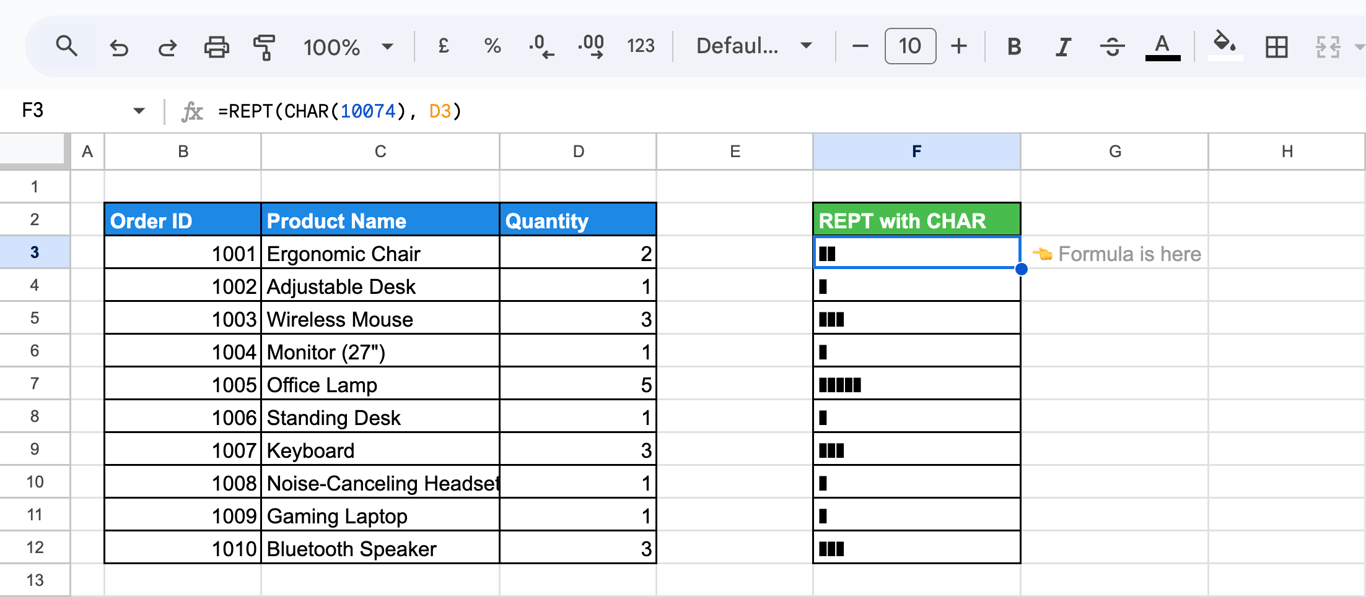The height and width of the screenshot is (597, 1366).
Task: Decrease decimal places
Action: (x=541, y=46)
